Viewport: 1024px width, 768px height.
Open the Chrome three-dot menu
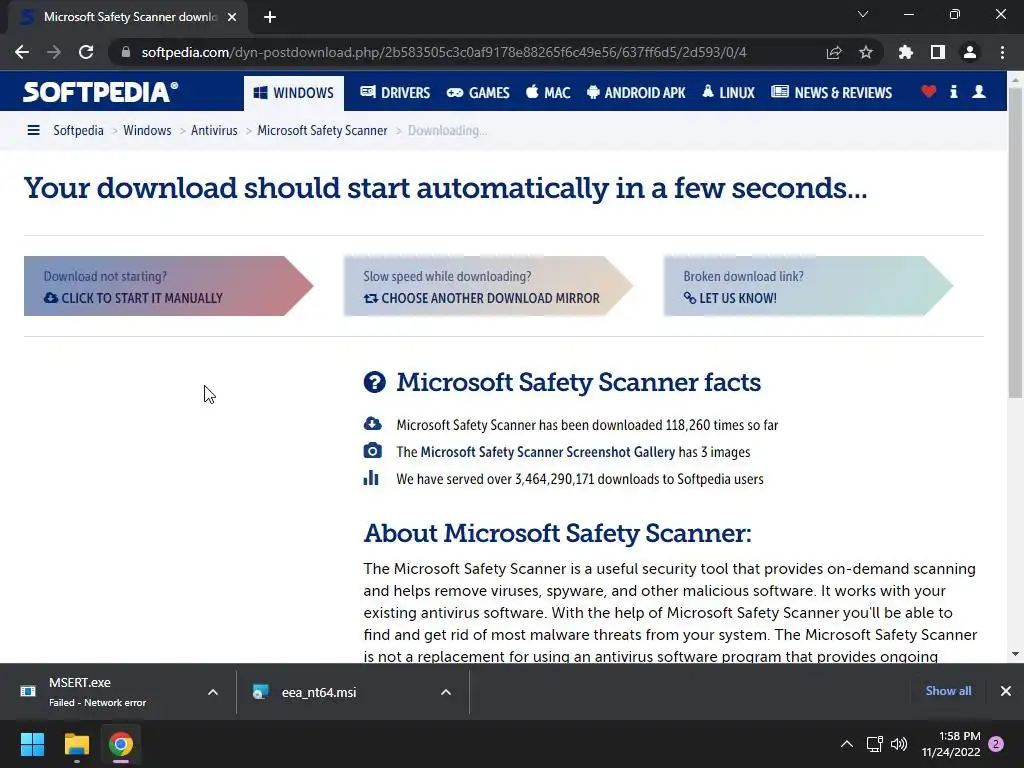coord(1002,52)
